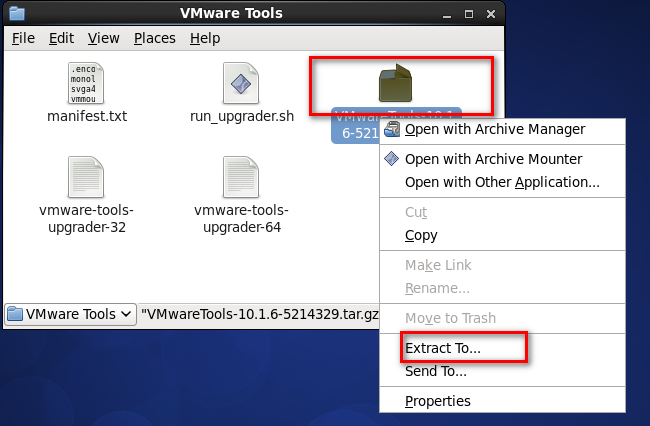Click the status bar text showing VMwareTools-10.1.6-5214329.tar.gz
This screenshot has width=650, height=426.
coord(260,314)
